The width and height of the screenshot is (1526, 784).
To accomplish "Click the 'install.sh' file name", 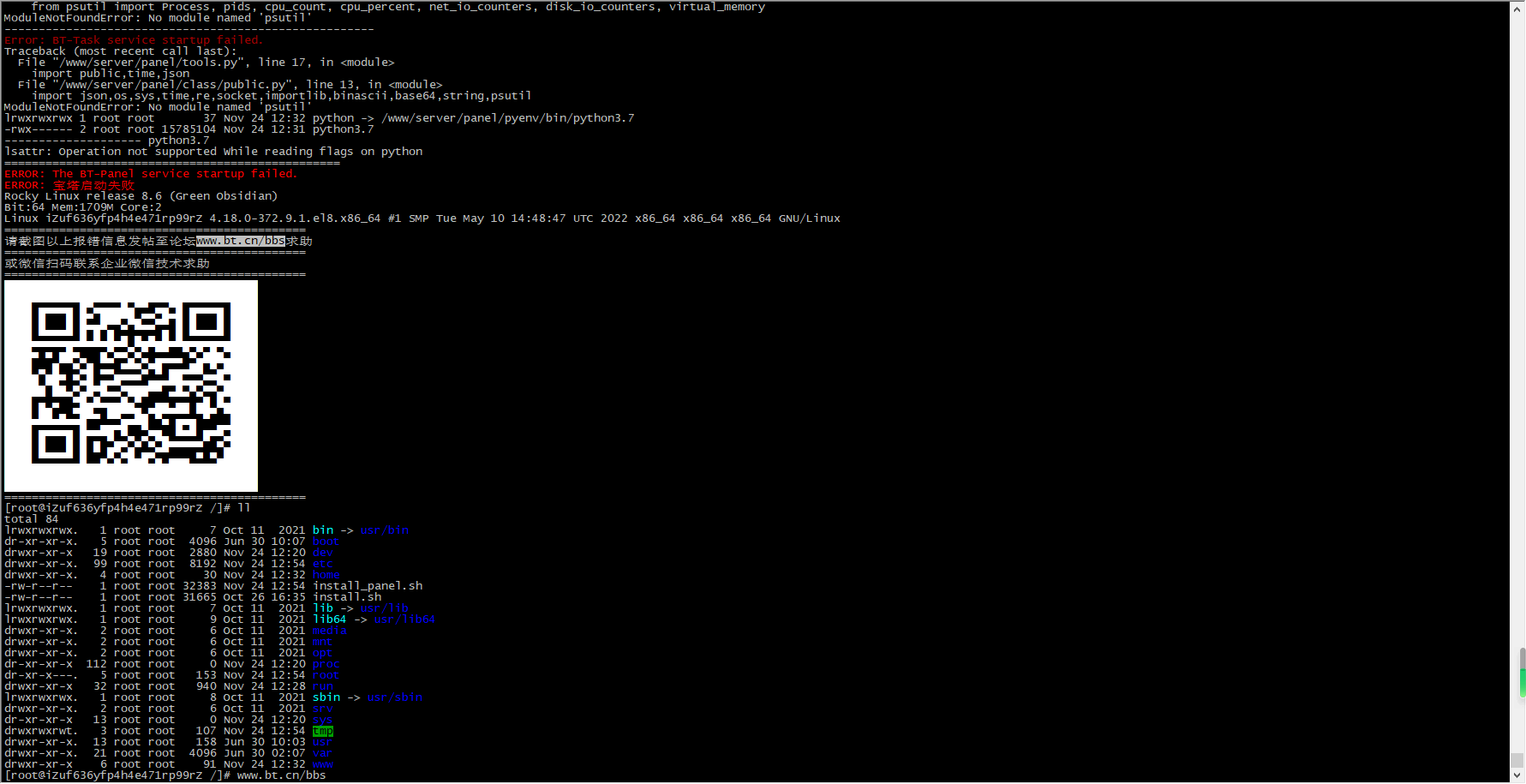I will 347,597.
